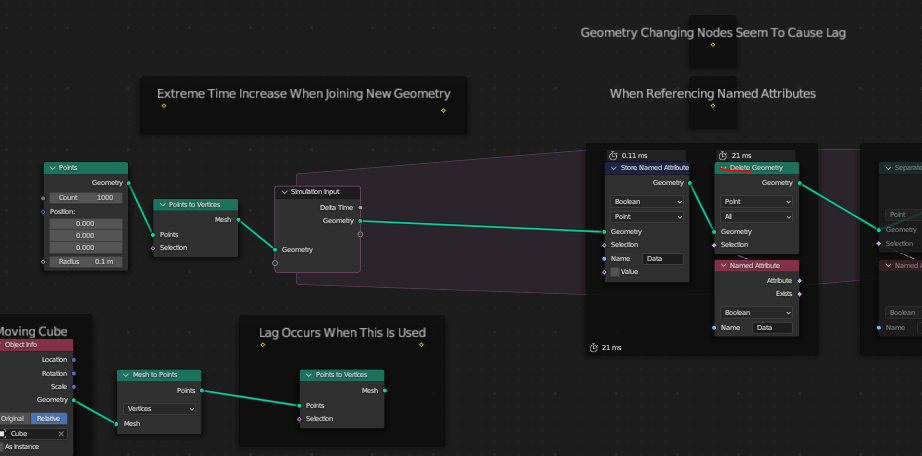922x456 pixels.
Task: Toggle the Value checkbox in Store Named Attribute
Action: (615, 272)
